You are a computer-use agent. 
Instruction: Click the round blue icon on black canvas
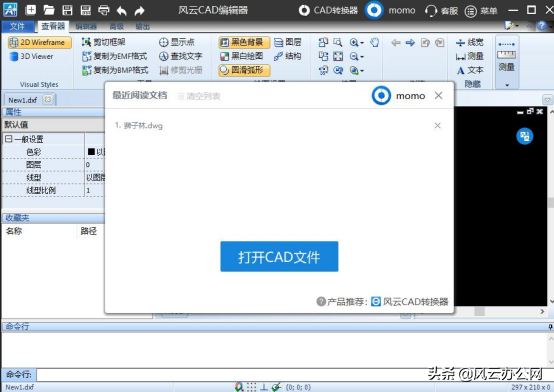point(525,136)
